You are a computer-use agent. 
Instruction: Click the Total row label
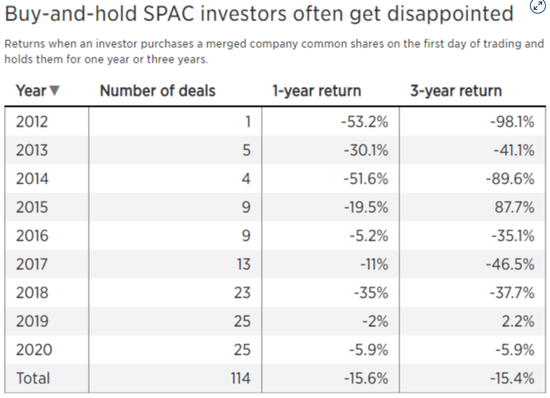(x=33, y=378)
